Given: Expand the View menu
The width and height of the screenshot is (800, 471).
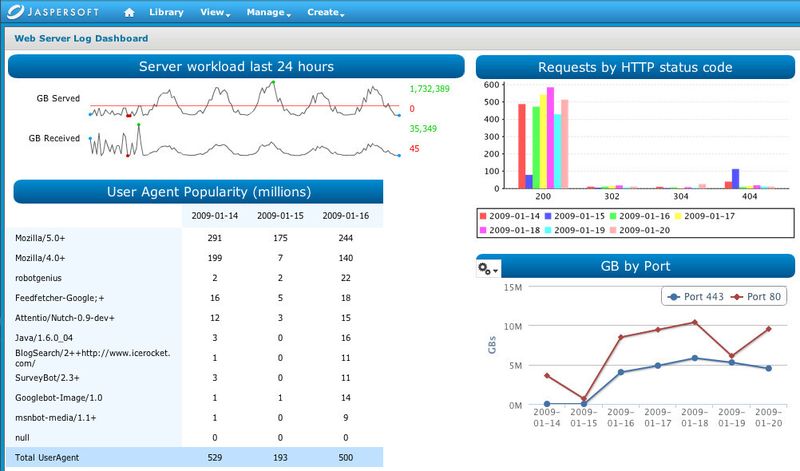Looking at the screenshot, I should 215,13.
